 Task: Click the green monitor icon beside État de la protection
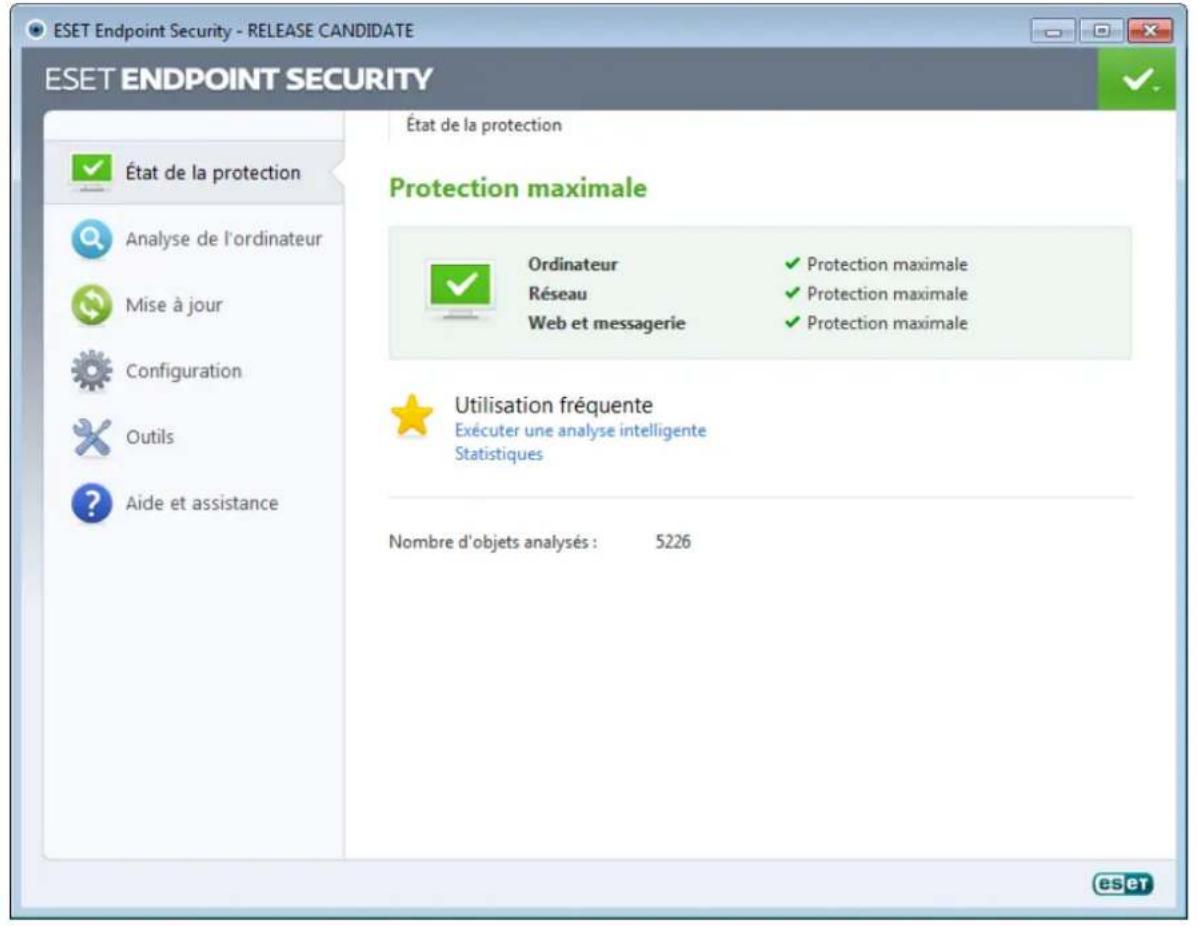91,172
